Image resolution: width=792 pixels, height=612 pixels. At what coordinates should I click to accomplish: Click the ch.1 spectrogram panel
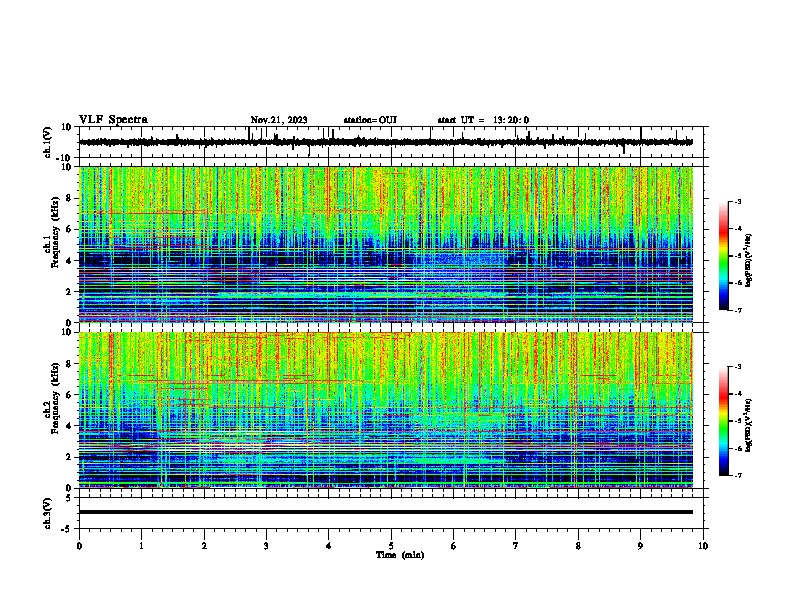386,244
